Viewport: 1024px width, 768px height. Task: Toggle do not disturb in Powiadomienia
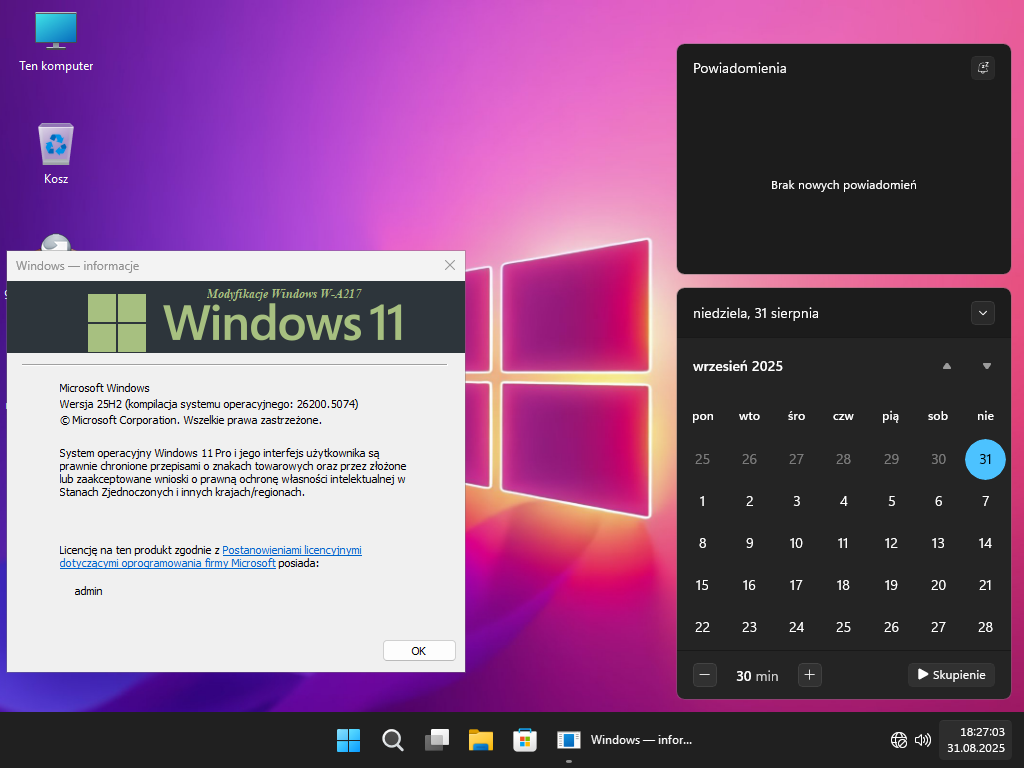coord(983,68)
